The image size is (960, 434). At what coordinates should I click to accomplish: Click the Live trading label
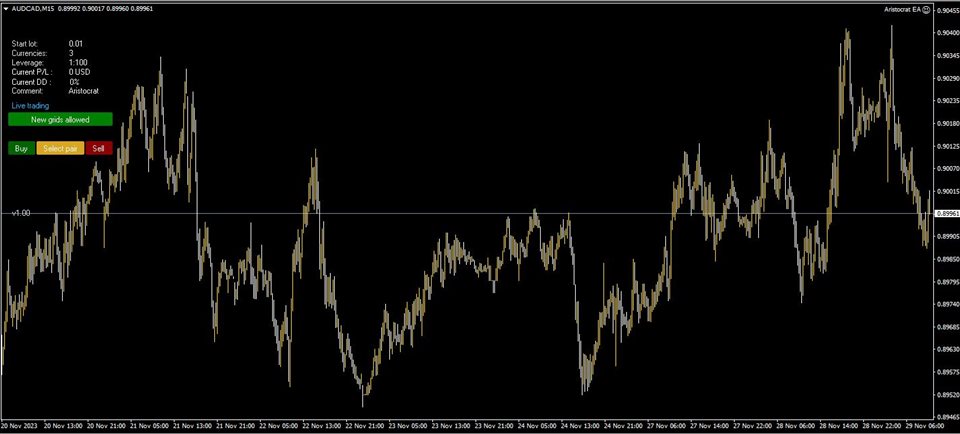click(x=30, y=105)
